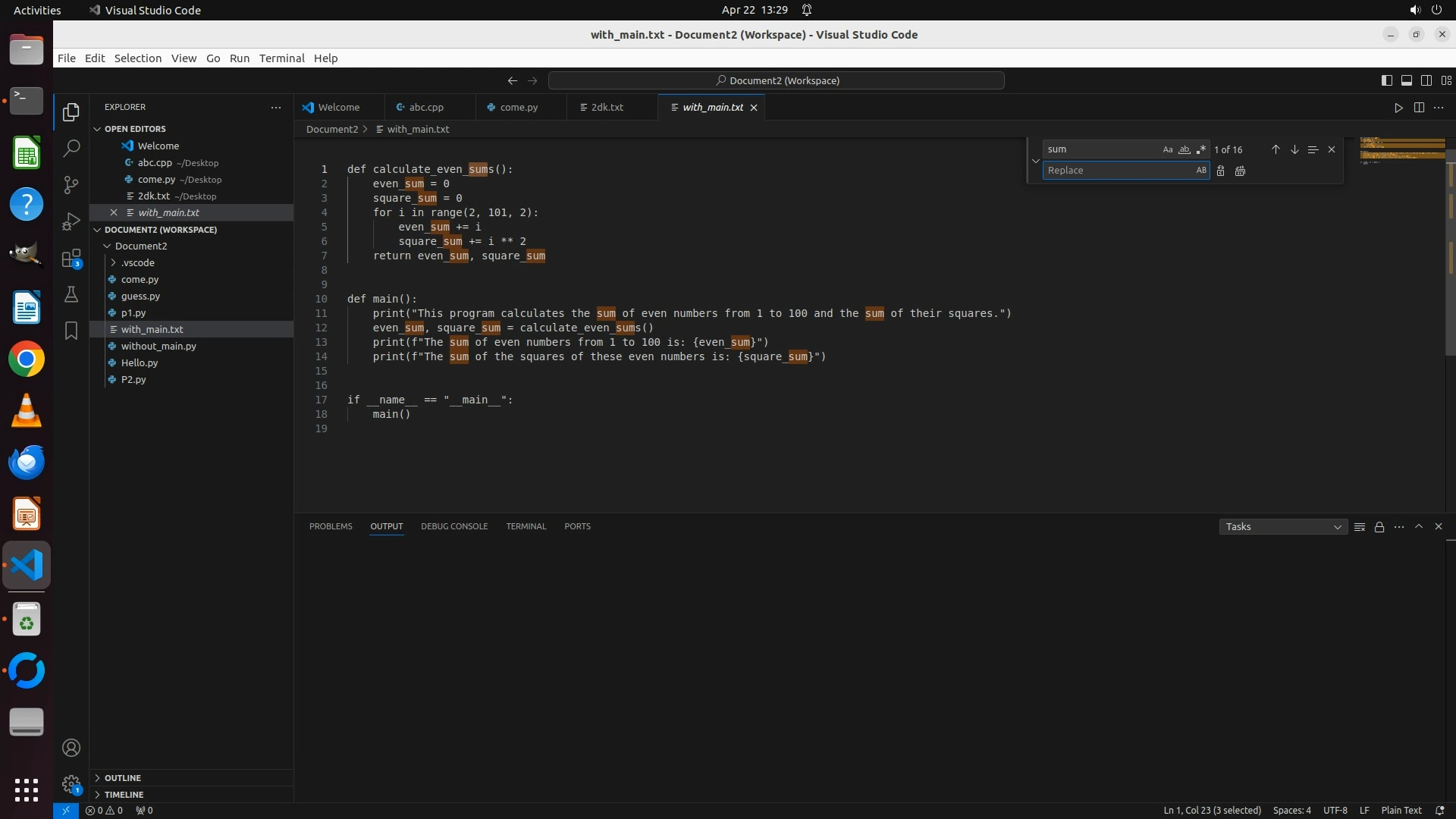Split the editor to the right
Image resolution: width=1456 pixels, height=819 pixels.
[1419, 108]
